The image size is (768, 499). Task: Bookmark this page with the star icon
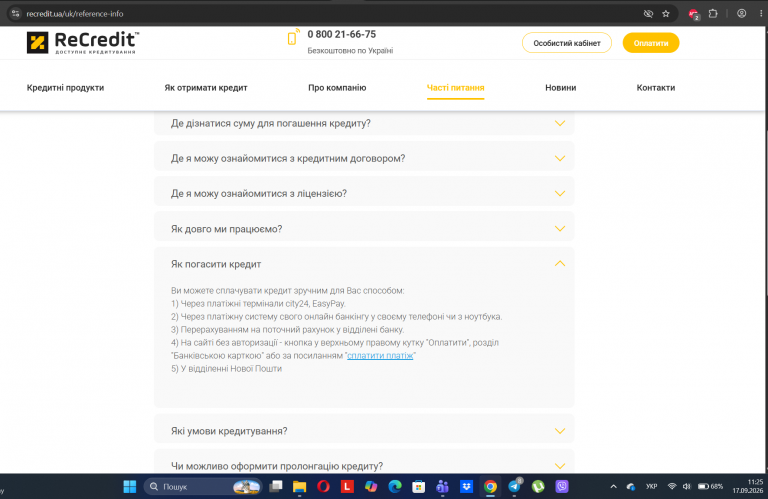(x=666, y=14)
